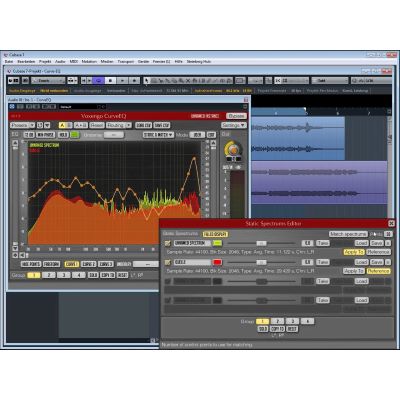Screen dimensions: 400x400
Task: Open the Settings dropdown menu
Action: click(234, 125)
